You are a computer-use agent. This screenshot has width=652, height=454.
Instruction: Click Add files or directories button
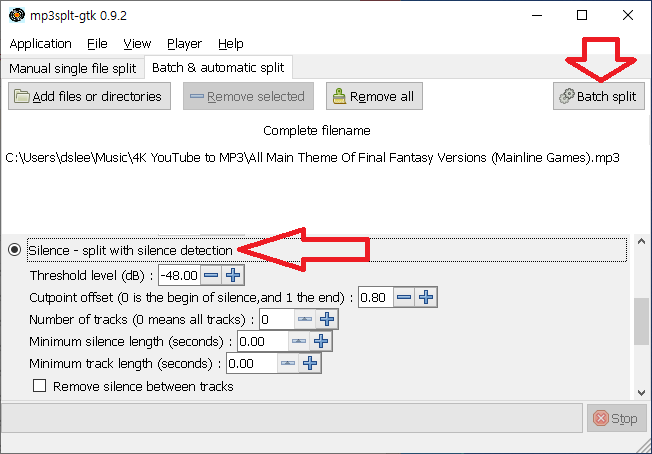point(88,96)
